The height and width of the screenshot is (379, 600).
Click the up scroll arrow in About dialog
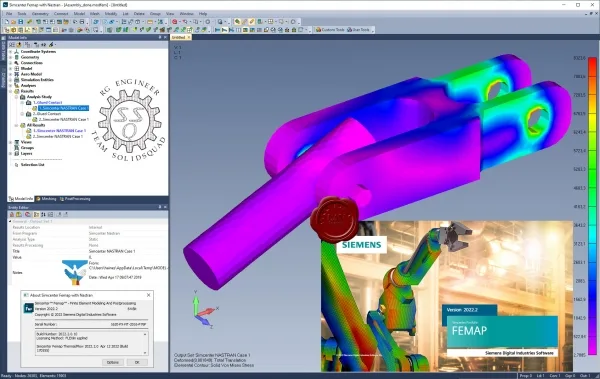pos(145,334)
